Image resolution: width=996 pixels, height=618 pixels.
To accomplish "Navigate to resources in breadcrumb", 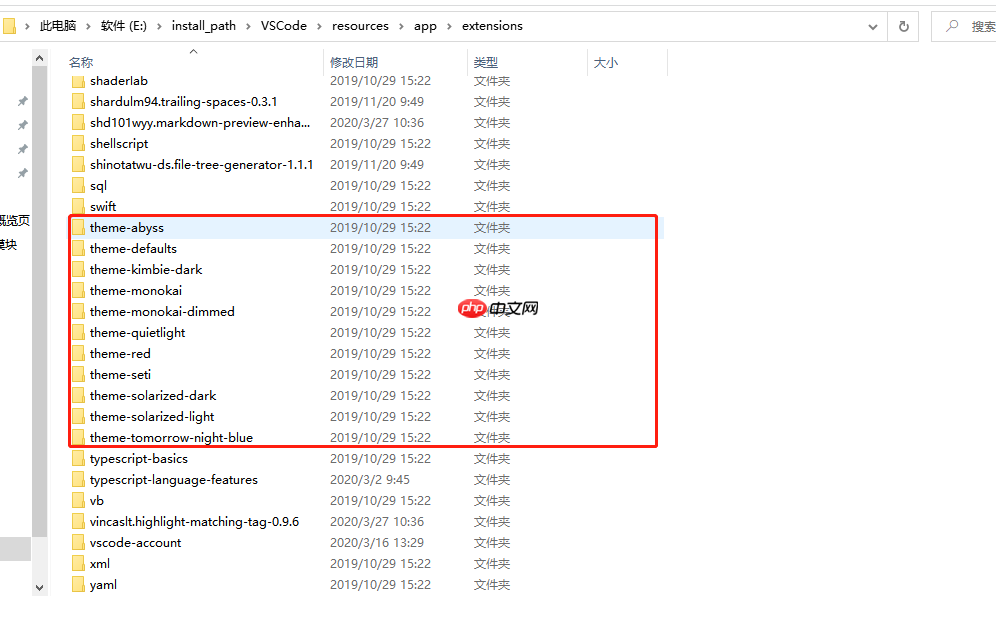I will tap(360, 26).
